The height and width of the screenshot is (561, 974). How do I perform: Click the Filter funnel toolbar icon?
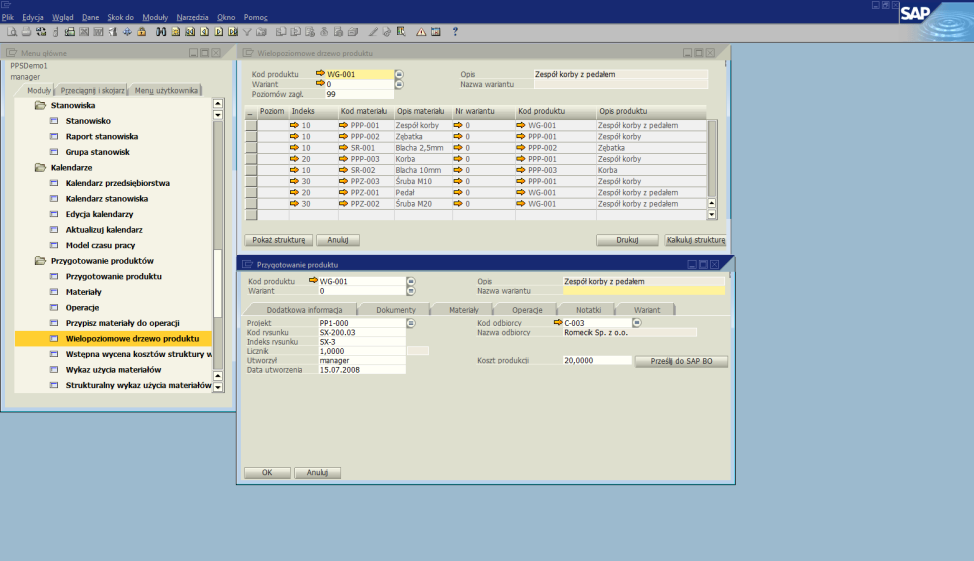click(247, 32)
